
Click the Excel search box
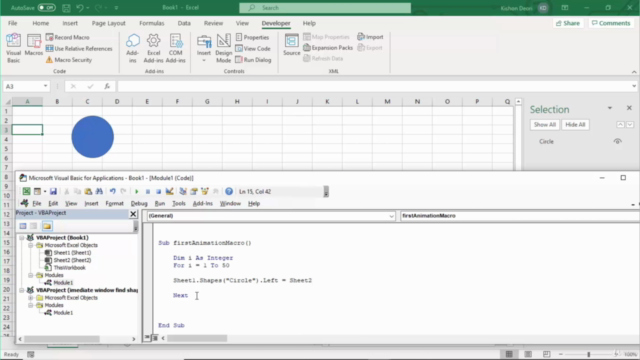[325, 8]
